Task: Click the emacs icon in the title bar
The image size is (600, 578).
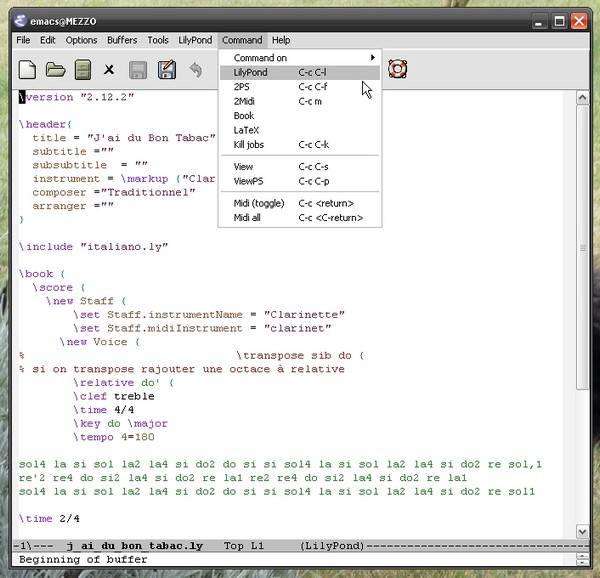Action: [21, 21]
